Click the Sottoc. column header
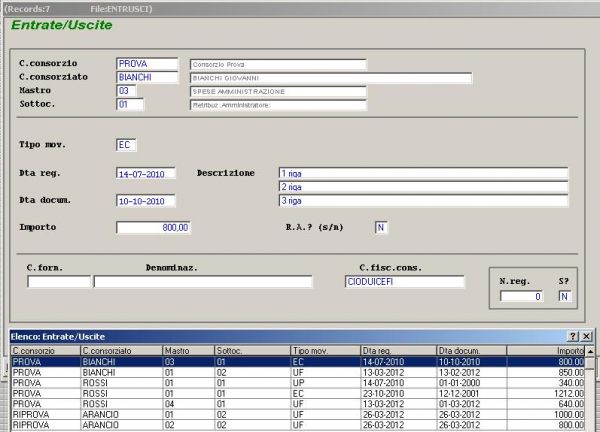 pyautogui.click(x=253, y=350)
